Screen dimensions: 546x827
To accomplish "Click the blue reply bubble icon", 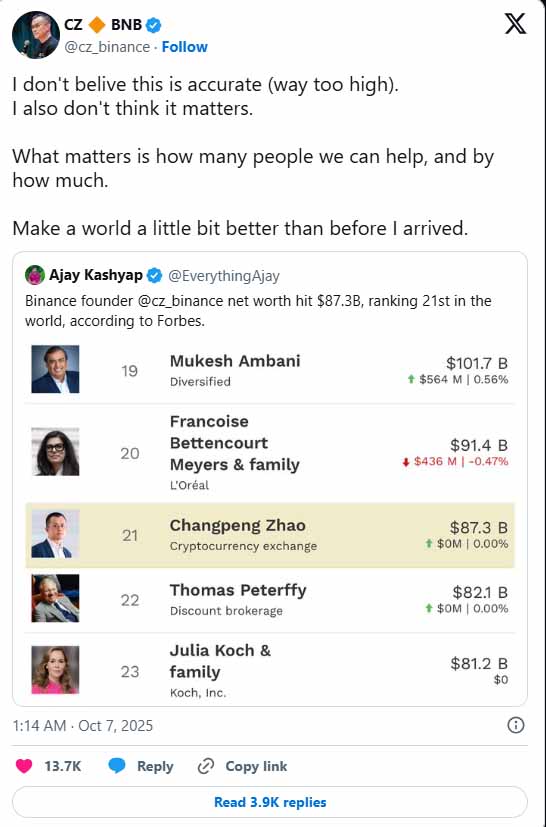I will tap(117, 766).
